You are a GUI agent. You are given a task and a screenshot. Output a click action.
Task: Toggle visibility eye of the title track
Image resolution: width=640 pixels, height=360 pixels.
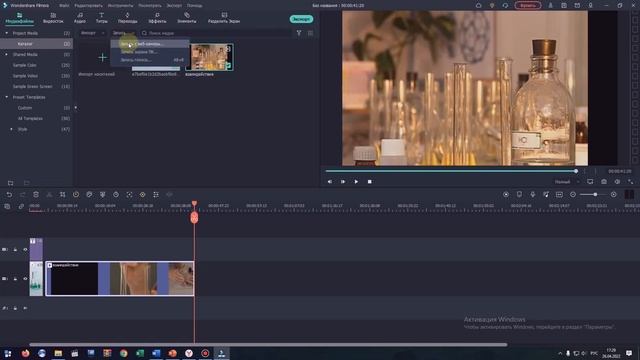point(25,249)
